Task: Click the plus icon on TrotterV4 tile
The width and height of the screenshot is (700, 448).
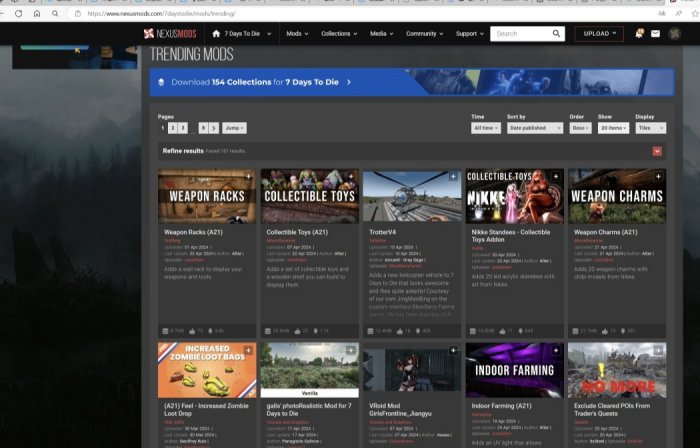Action: (x=453, y=177)
